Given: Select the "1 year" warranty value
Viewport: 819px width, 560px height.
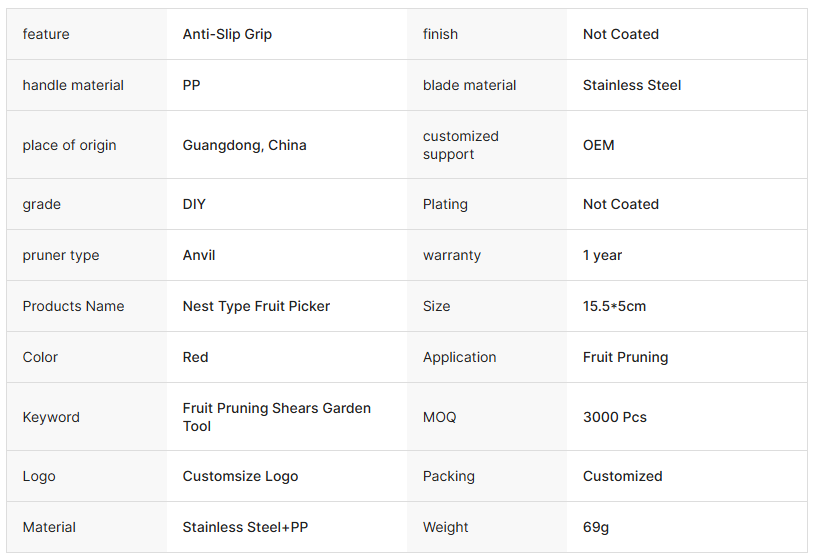Looking at the screenshot, I should pyautogui.click(x=602, y=255).
